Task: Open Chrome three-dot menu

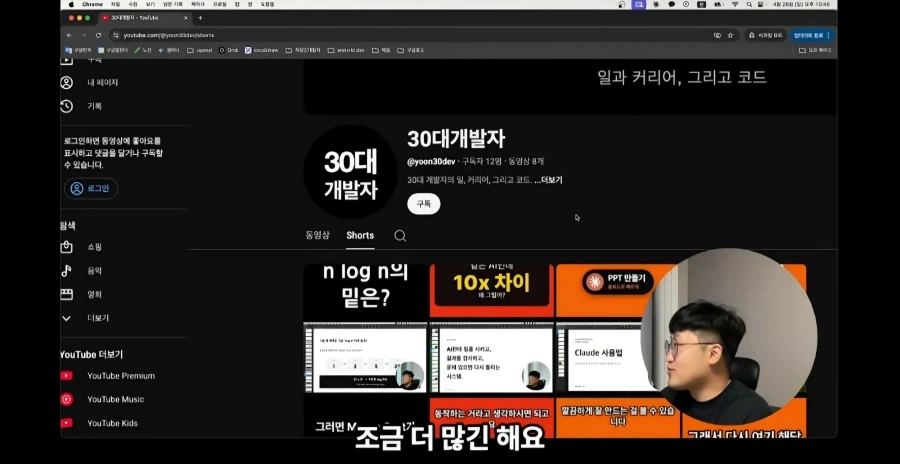Action: tap(828, 35)
